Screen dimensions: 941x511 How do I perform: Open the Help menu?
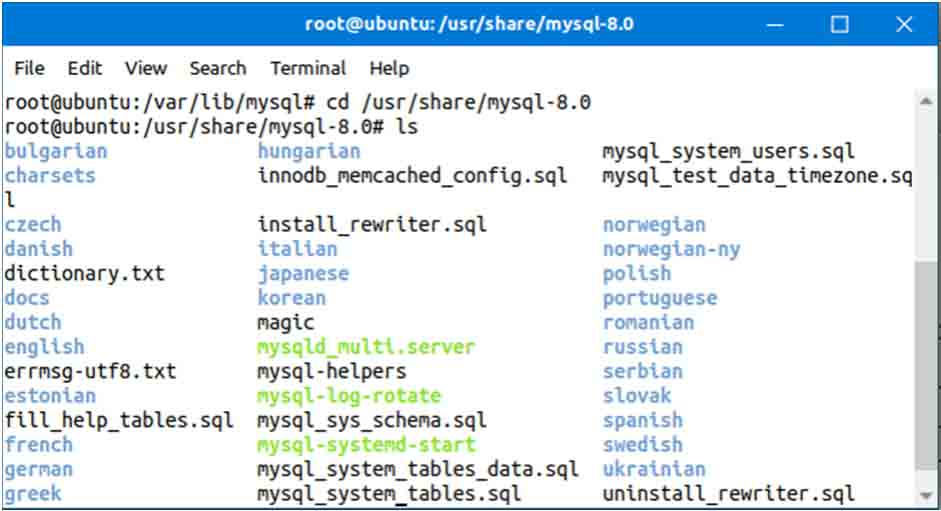(x=389, y=68)
